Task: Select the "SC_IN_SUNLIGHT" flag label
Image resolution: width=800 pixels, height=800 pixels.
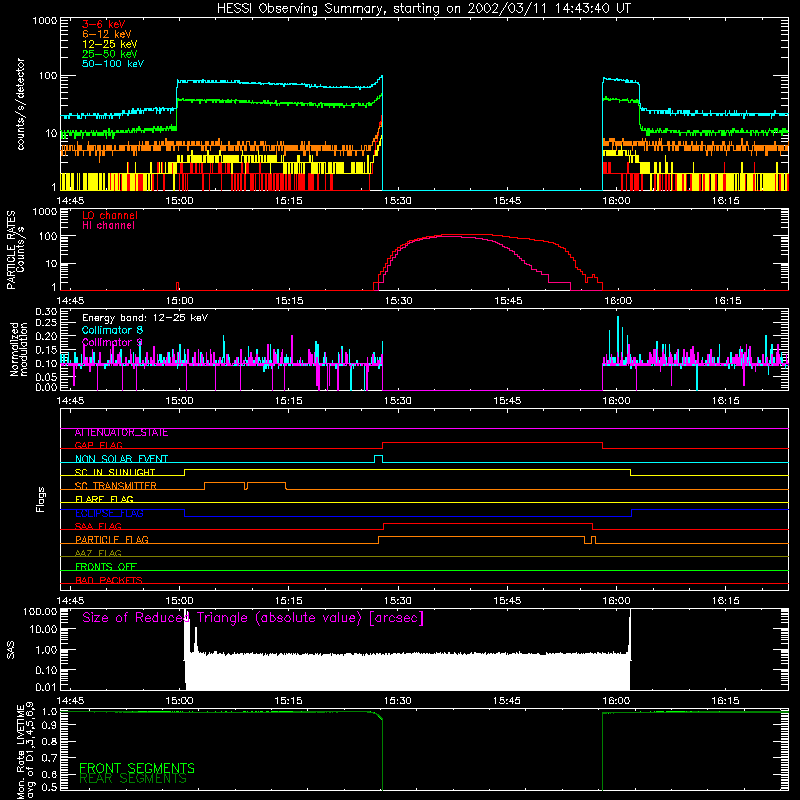Action: 115,472
